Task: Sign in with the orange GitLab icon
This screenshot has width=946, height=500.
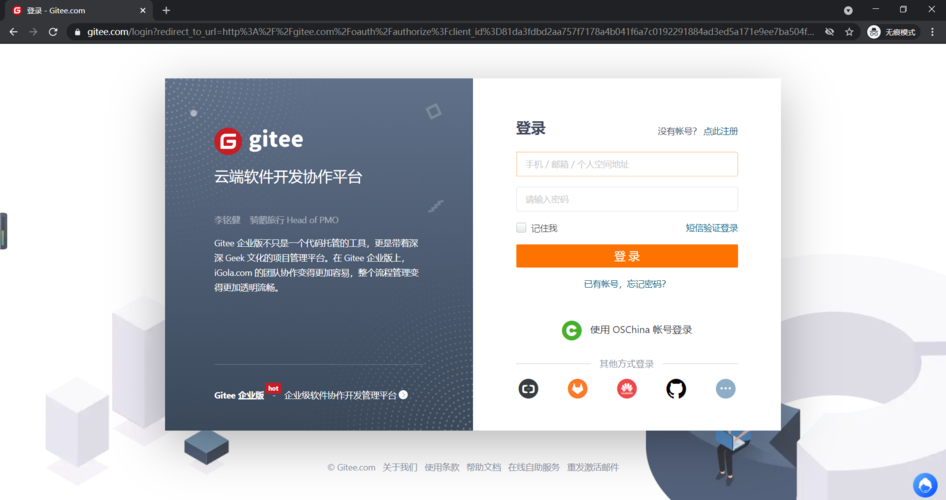Action: (x=577, y=388)
